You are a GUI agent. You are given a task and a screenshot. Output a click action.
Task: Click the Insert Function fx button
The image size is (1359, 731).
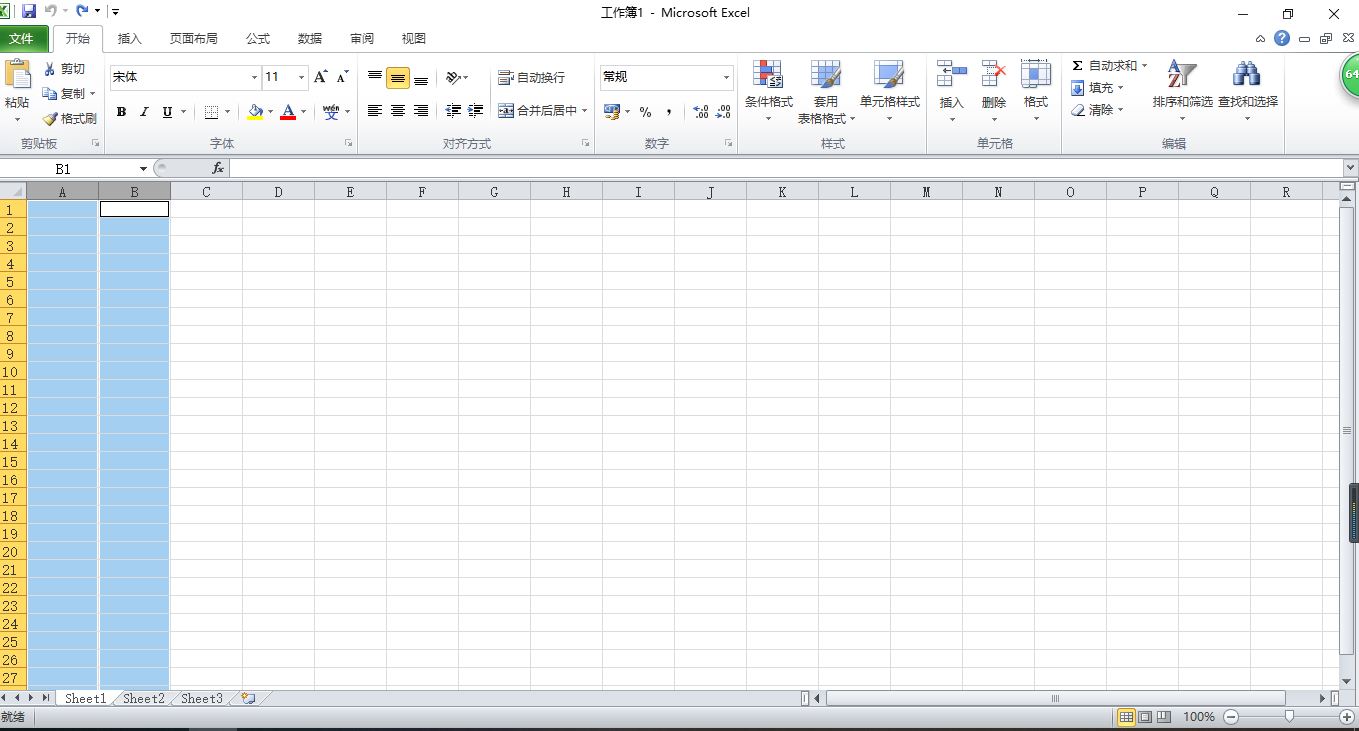coord(218,169)
